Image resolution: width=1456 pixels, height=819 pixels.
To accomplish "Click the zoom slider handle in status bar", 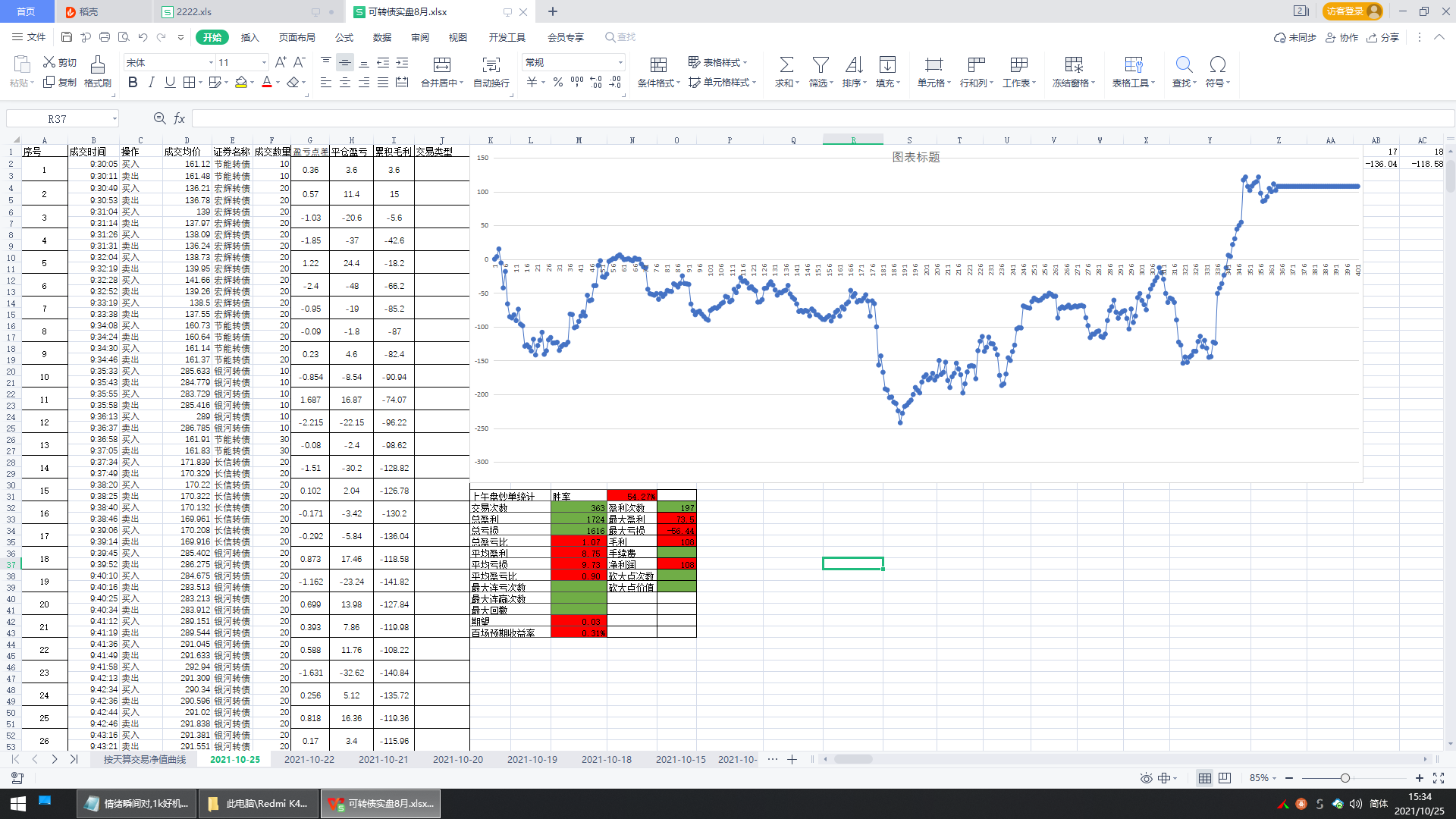I will [x=1345, y=778].
